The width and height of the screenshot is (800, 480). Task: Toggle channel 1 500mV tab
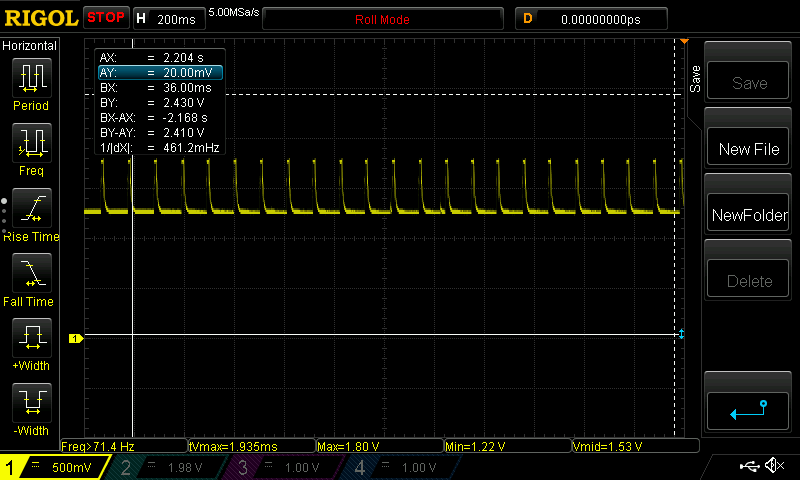tap(54, 467)
